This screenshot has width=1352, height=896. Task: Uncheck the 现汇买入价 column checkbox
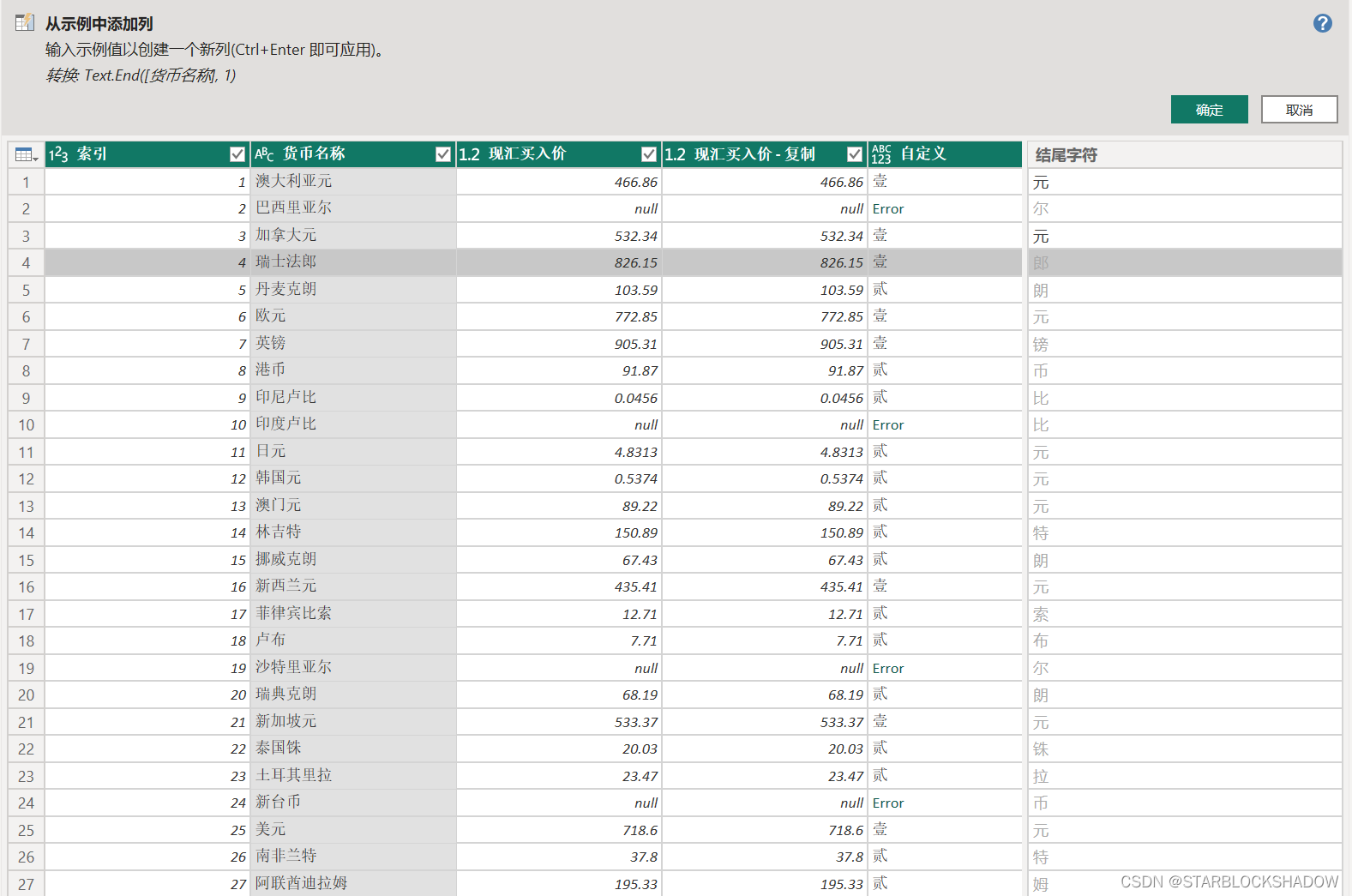coord(649,154)
